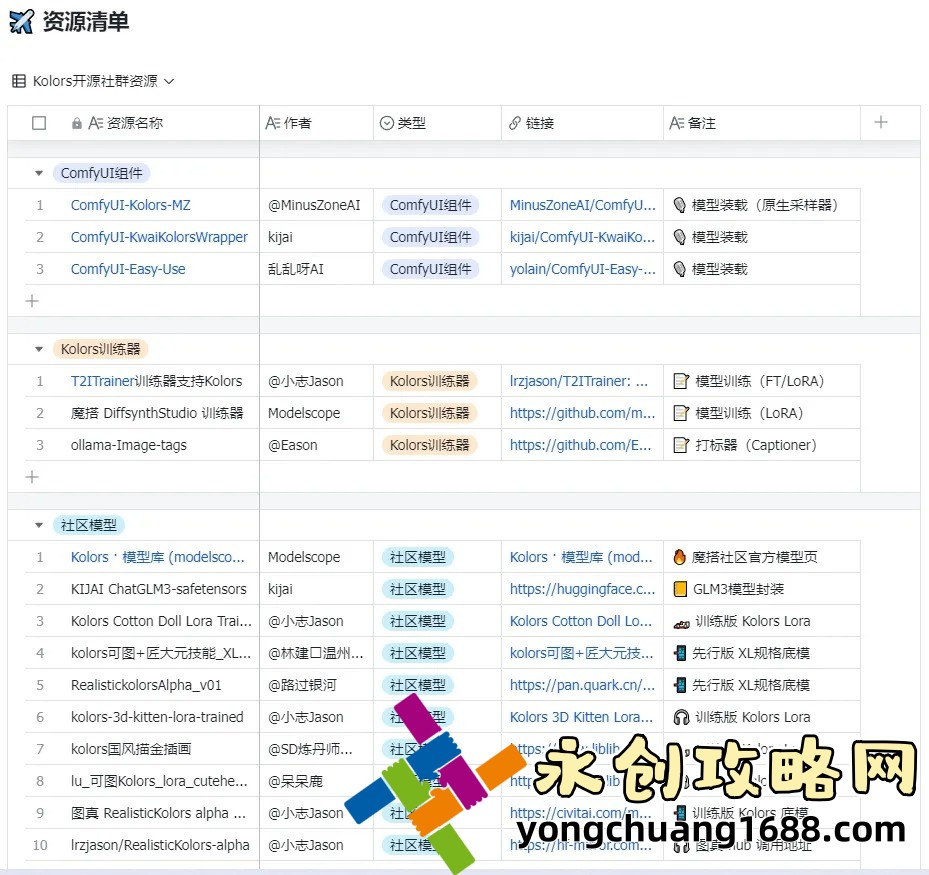Open the https://pan.quark.cn/... link

tap(582, 685)
